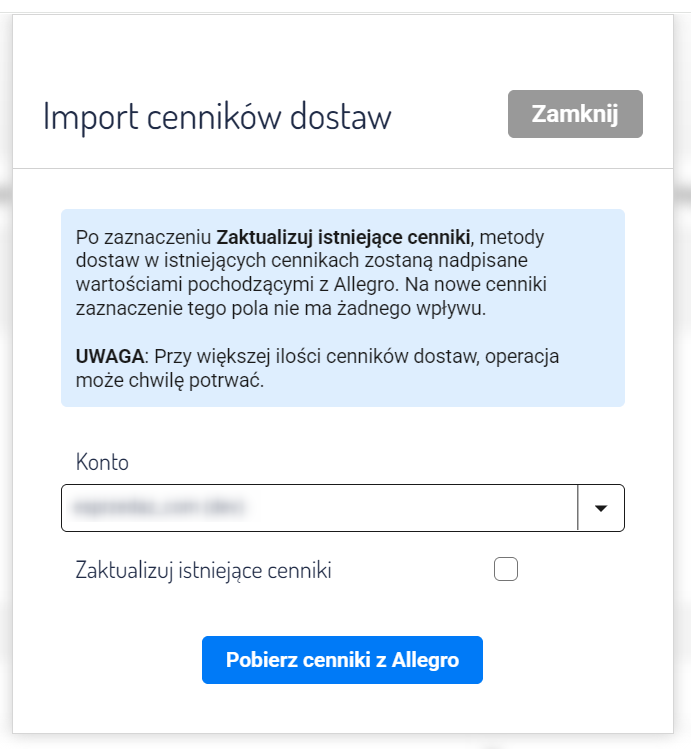The height and width of the screenshot is (749, 691).
Task: Click empty area of Konto combo box
Action: coord(411,508)
